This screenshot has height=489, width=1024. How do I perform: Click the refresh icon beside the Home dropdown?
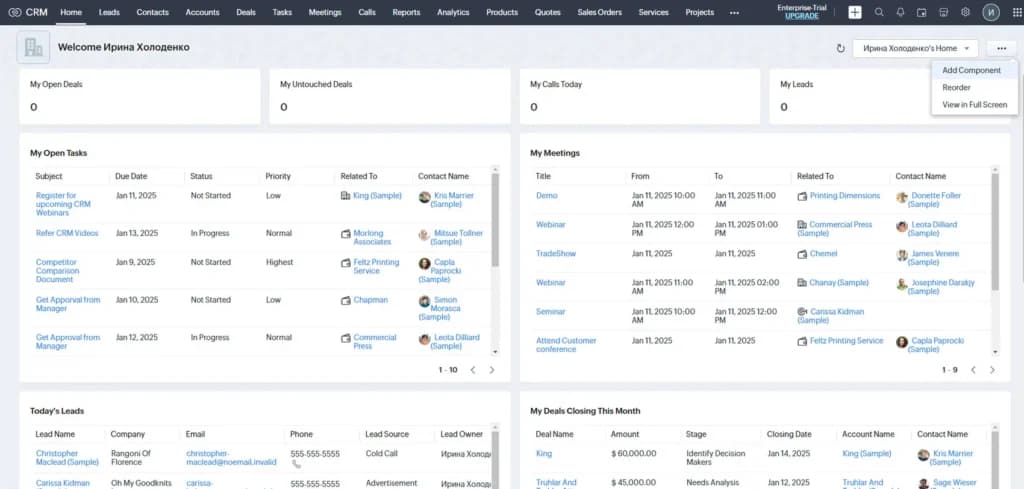(840, 48)
